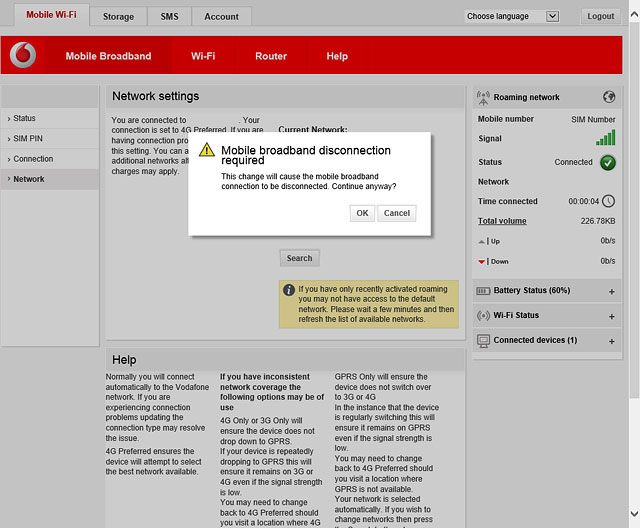This screenshot has width=640, height=528.
Task: Cancel the disconnection dialog
Action: (x=397, y=213)
